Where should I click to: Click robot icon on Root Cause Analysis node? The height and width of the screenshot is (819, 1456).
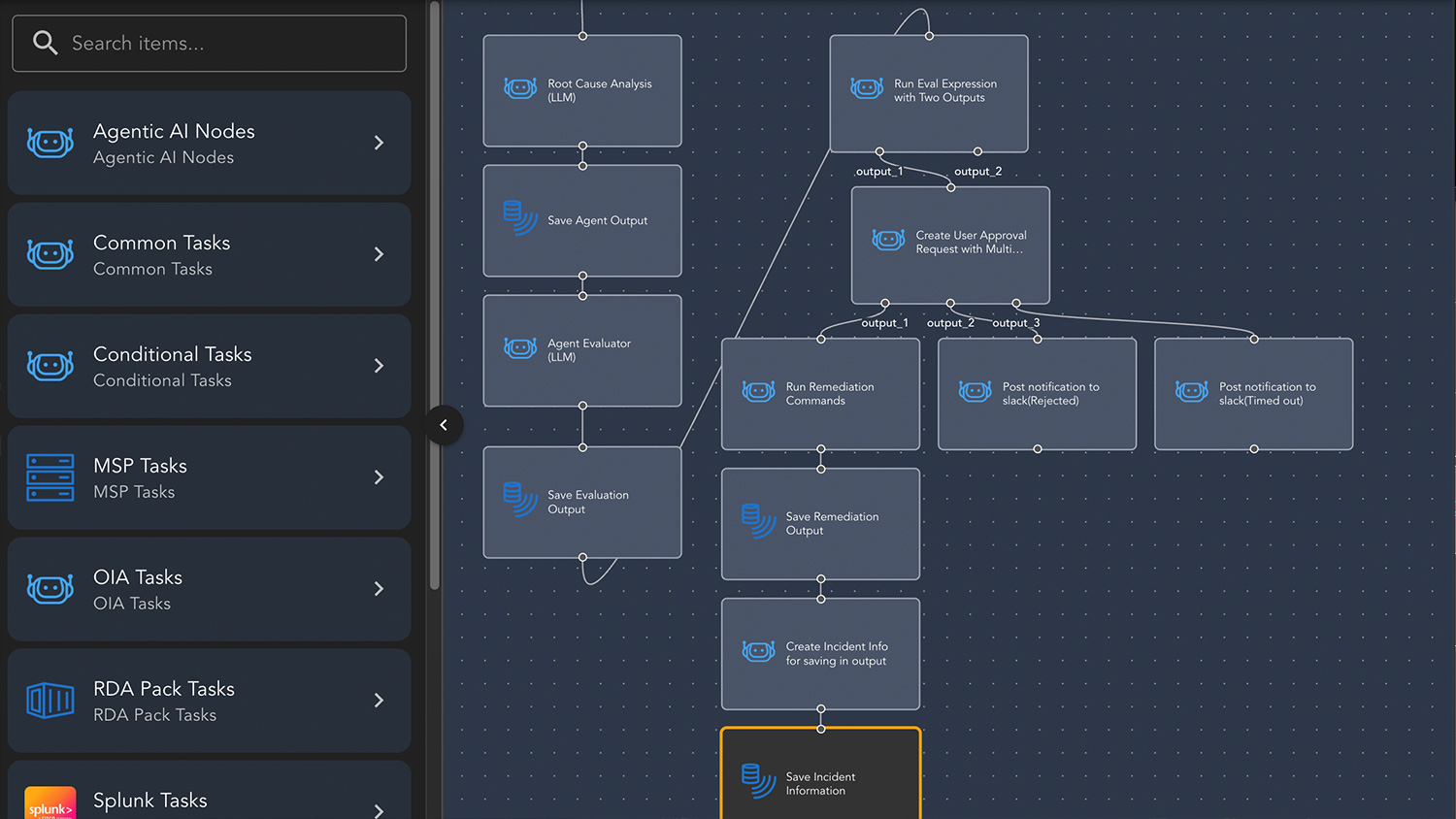click(x=520, y=89)
